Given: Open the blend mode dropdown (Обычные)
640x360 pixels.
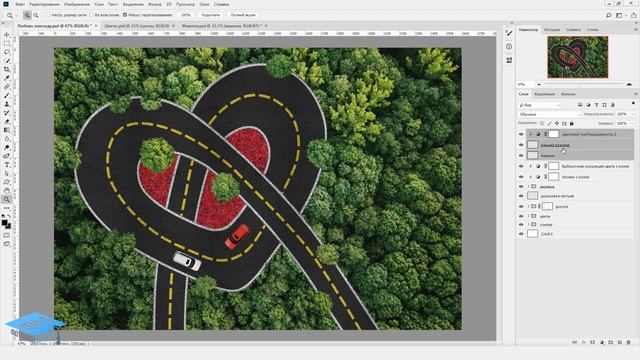Looking at the screenshot, I should (549, 115).
